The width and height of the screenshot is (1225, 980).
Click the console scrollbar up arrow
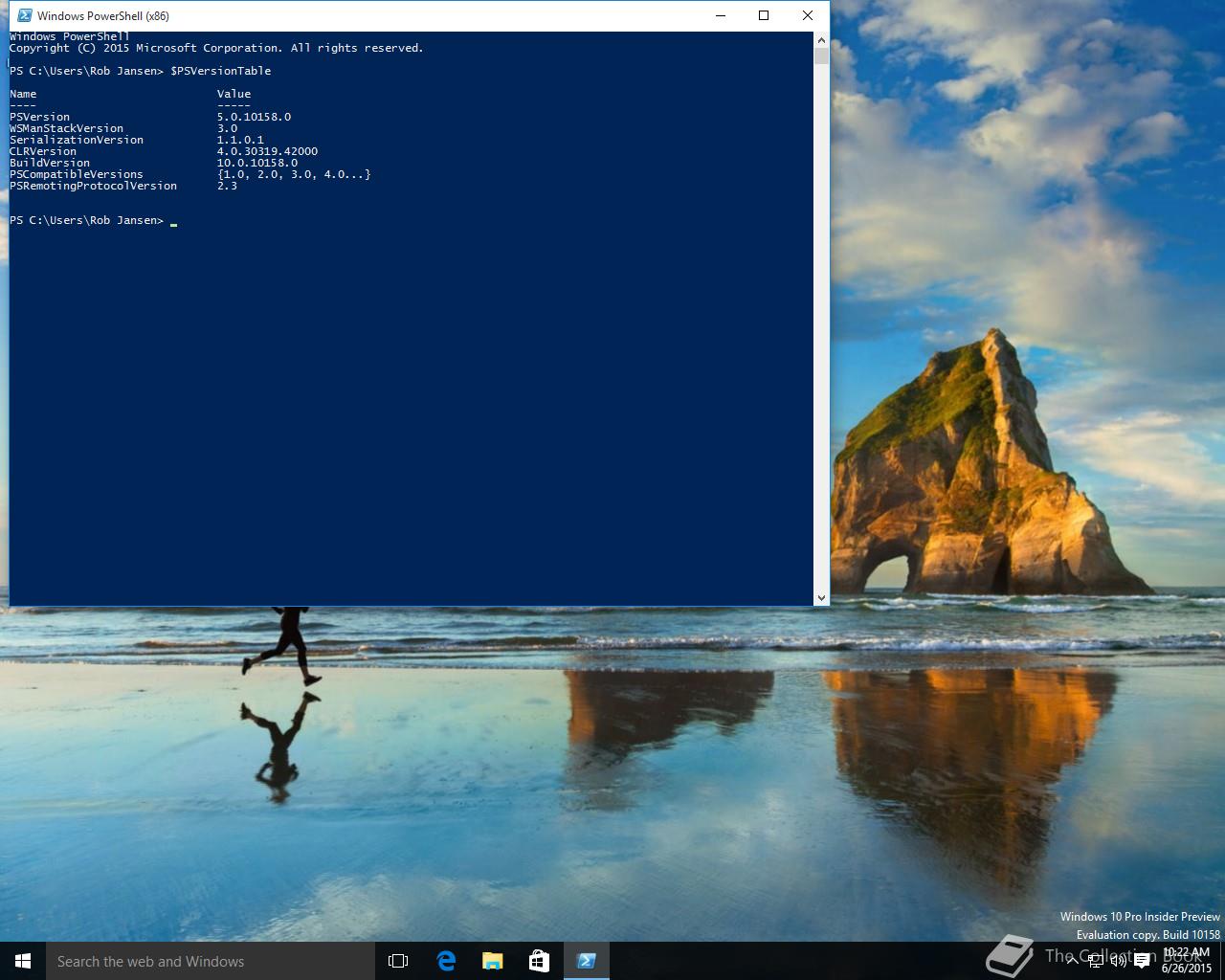pyautogui.click(x=821, y=40)
